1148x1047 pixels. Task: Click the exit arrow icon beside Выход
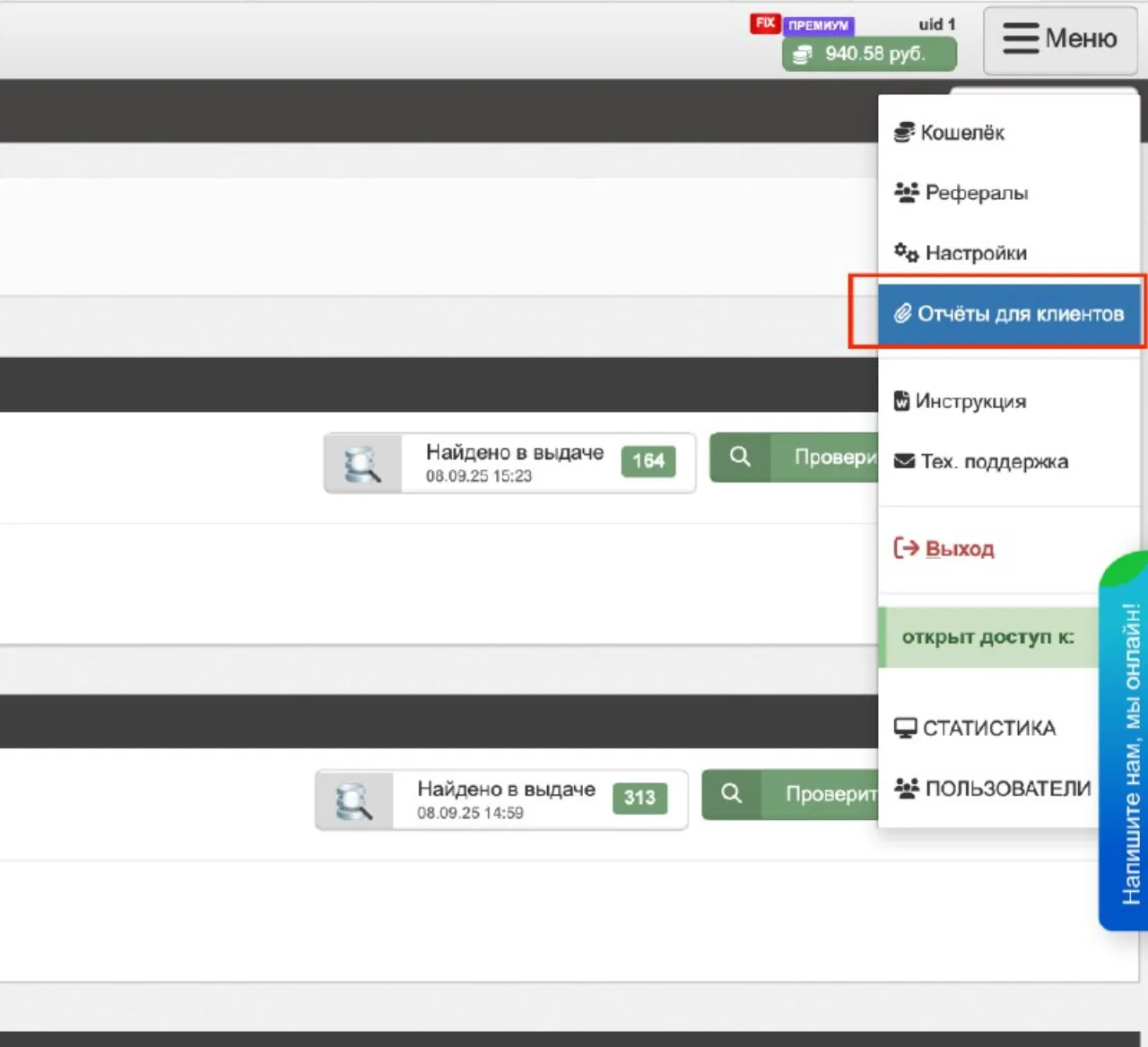pos(906,548)
